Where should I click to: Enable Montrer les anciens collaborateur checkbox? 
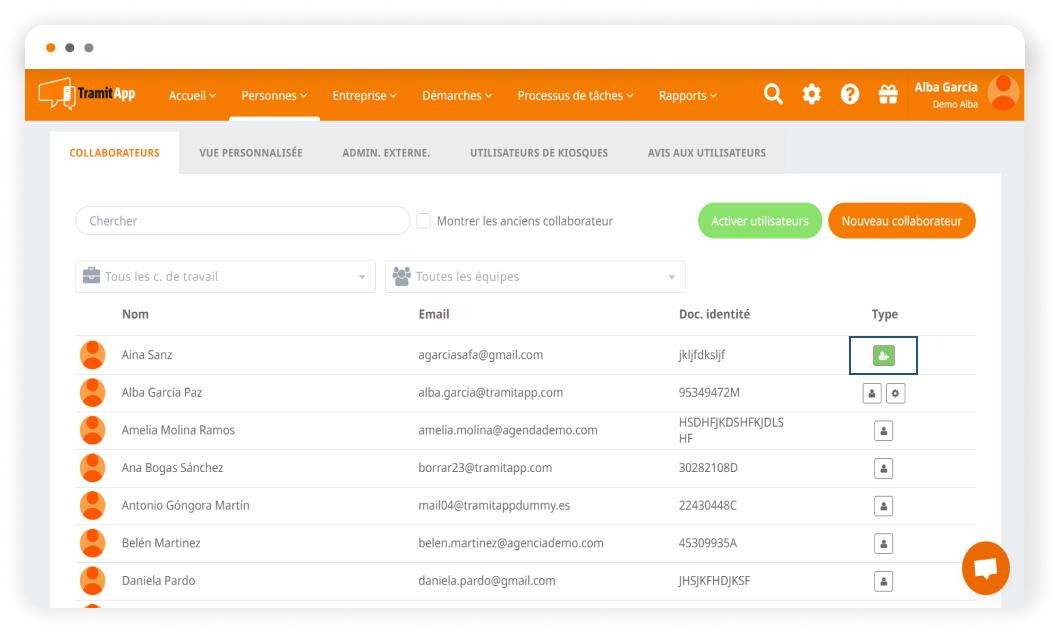424,221
